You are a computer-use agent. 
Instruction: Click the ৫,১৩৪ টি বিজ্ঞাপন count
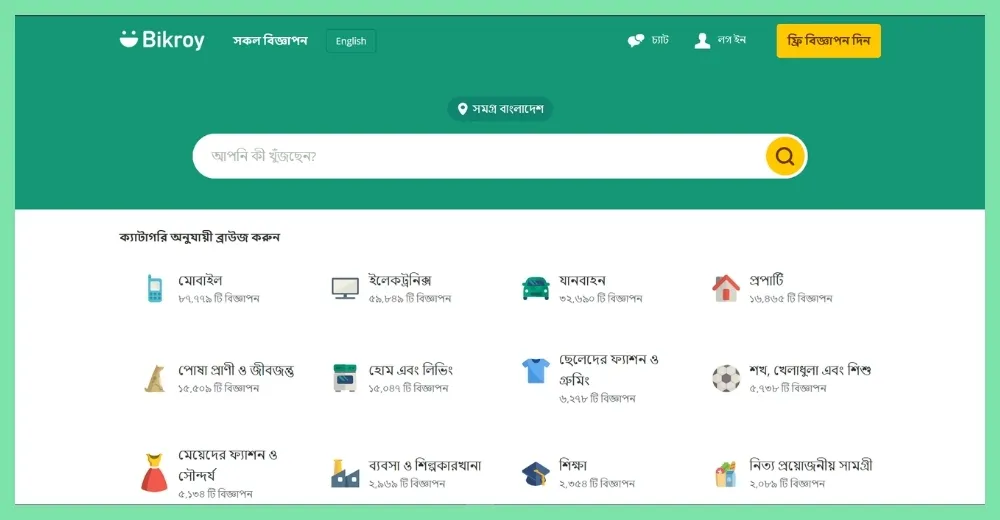tap(215, 494)
